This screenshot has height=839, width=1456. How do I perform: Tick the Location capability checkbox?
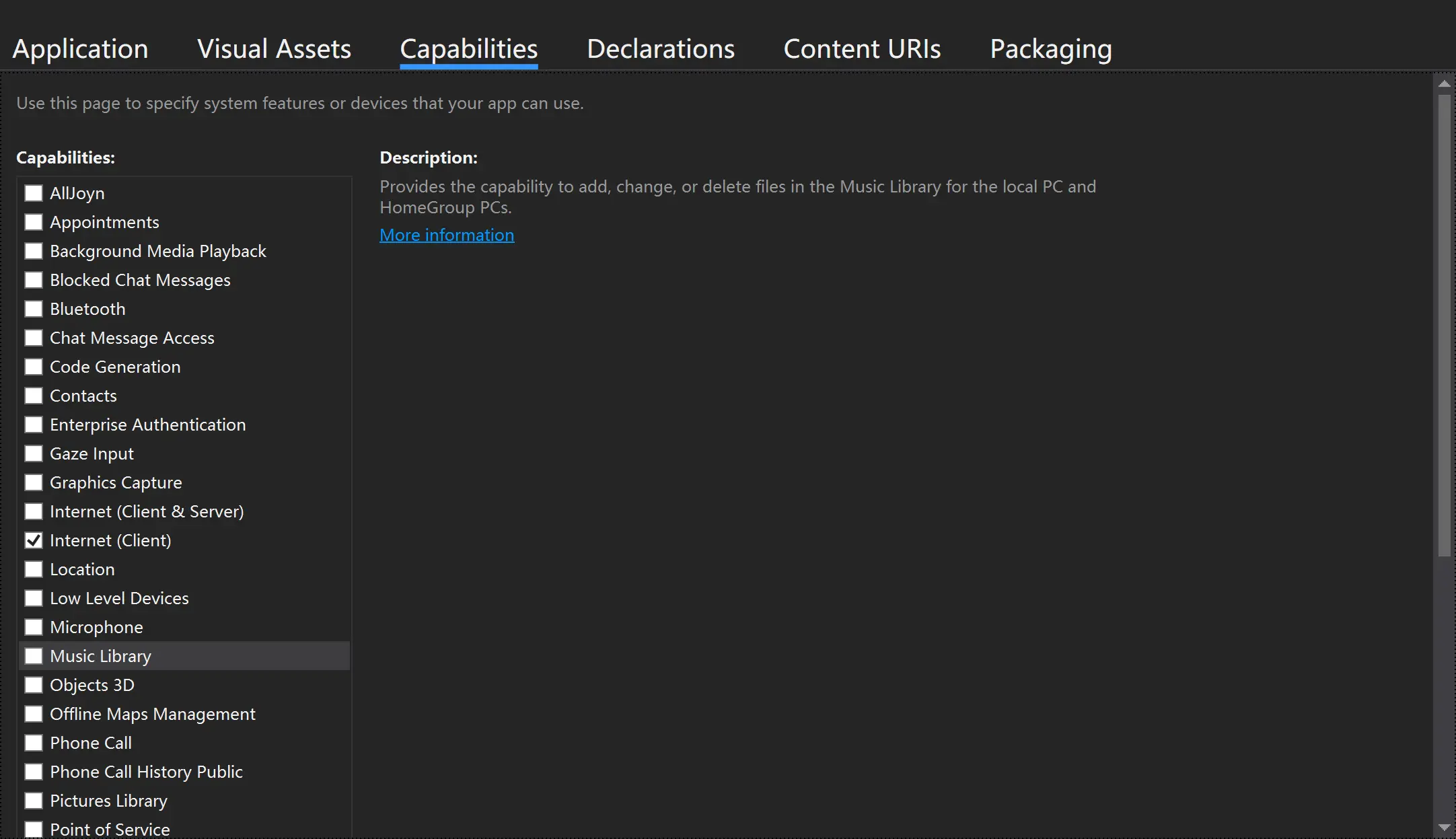tap(34, 569)
